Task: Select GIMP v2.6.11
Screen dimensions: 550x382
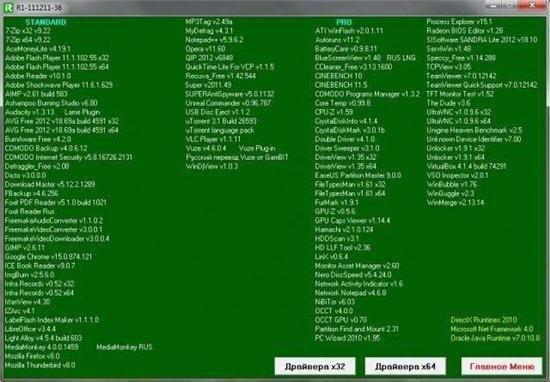Action: tap(25, 248)
